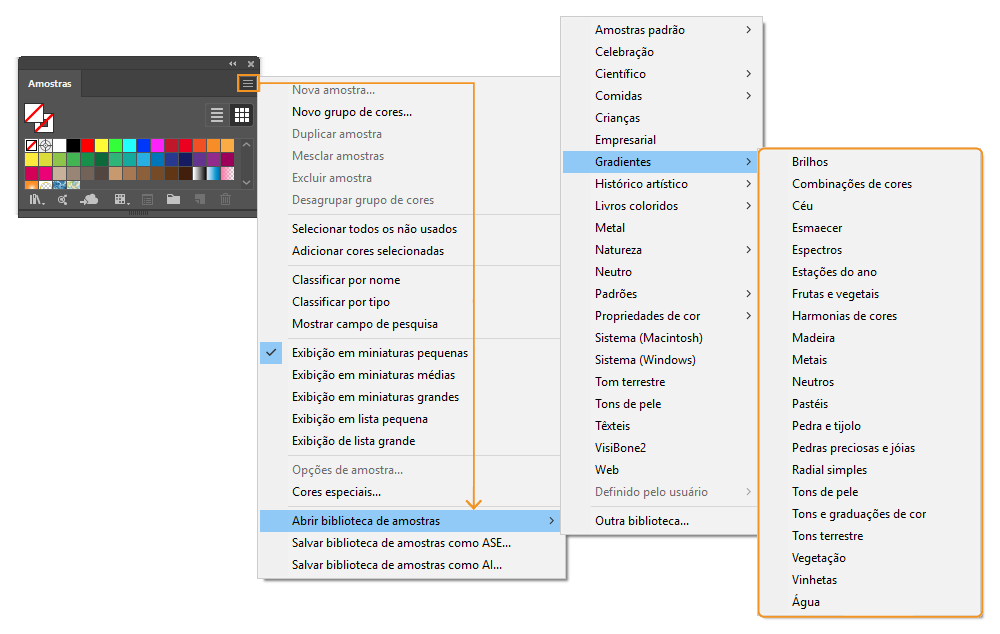
Task: Select the Registration swatch
Action: 45,145
